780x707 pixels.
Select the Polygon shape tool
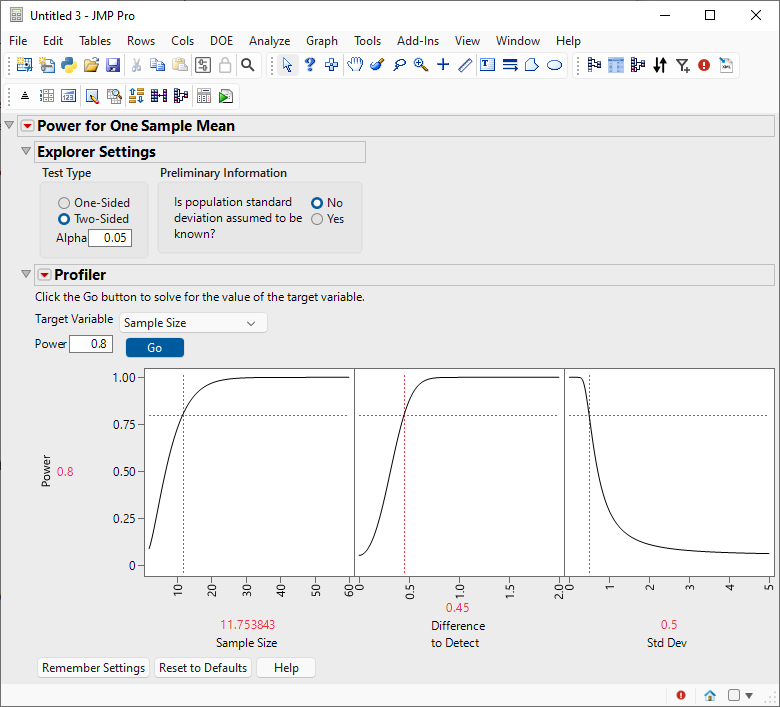tap(532, 65)
